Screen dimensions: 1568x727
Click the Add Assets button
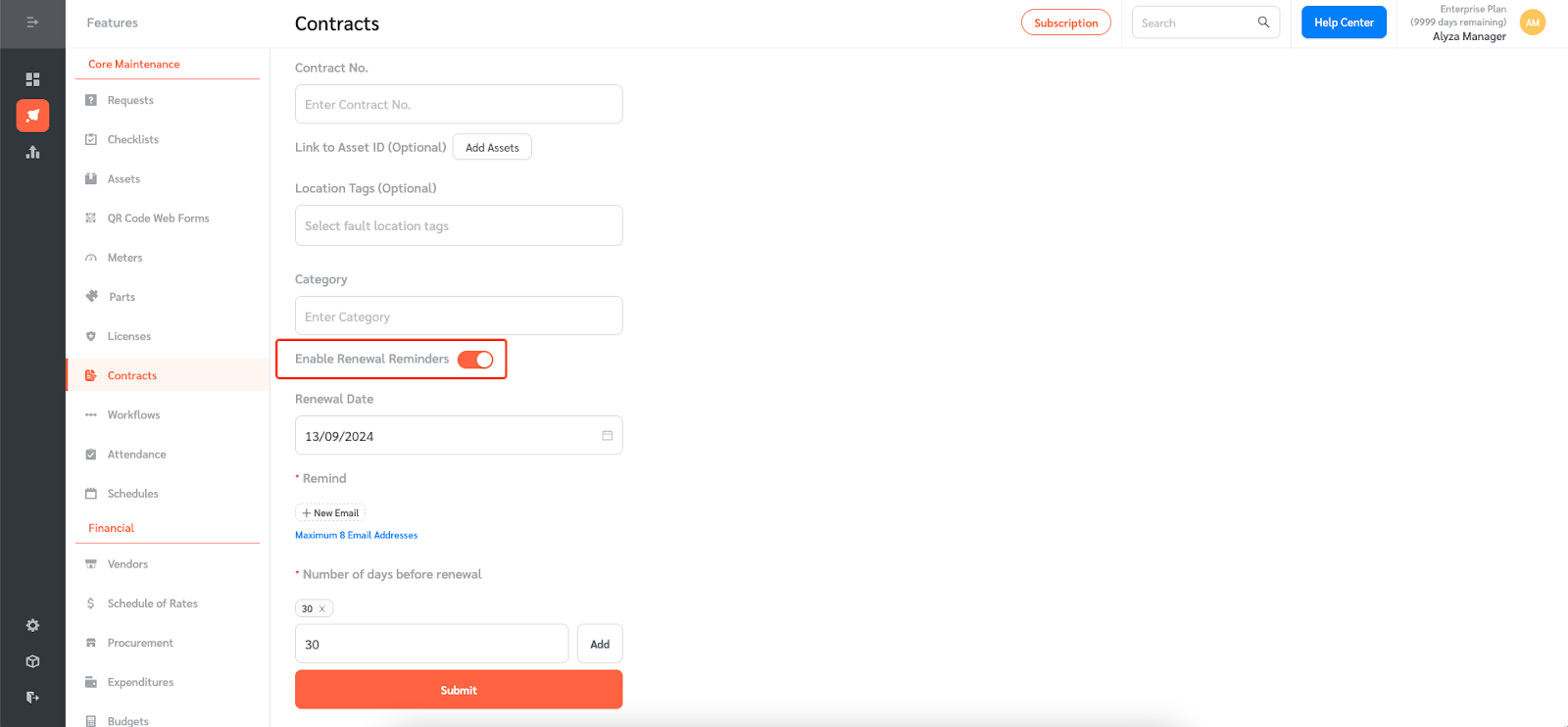pyautogui.click(x=492, y=147)
